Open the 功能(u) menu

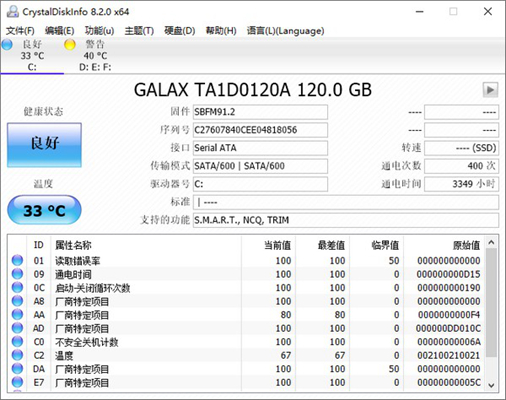click(x=99, y=31)
